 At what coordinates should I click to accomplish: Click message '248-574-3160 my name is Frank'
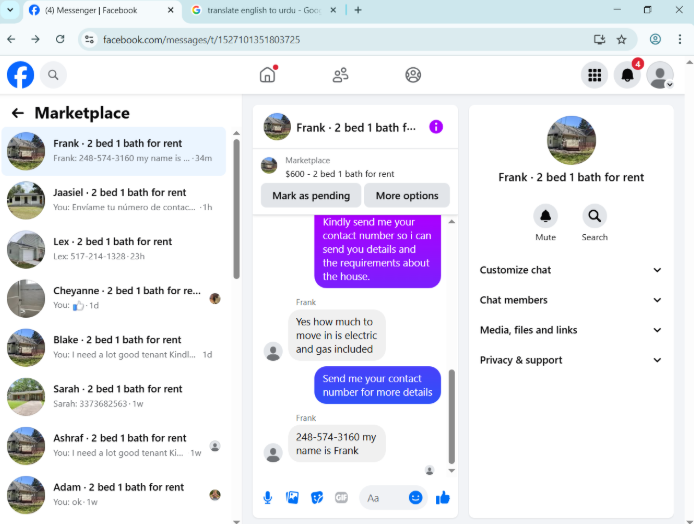click(336, 443)
